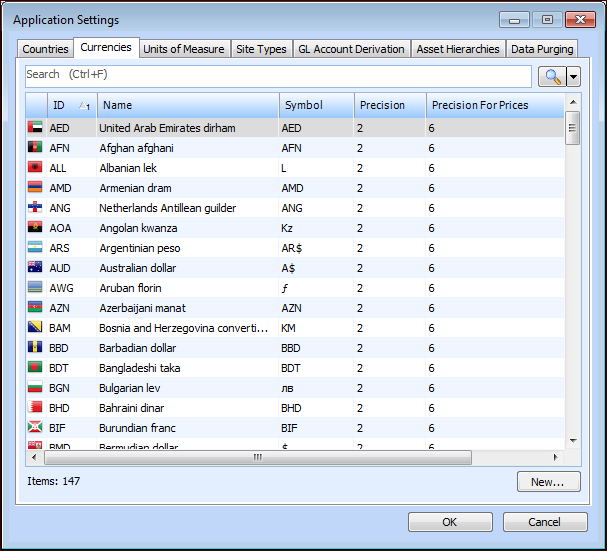This screenshot has width=607, height=551.
Task: Click the Albanian flag icon for ALL
Action: pyautogui.click(x=35, y=168)
